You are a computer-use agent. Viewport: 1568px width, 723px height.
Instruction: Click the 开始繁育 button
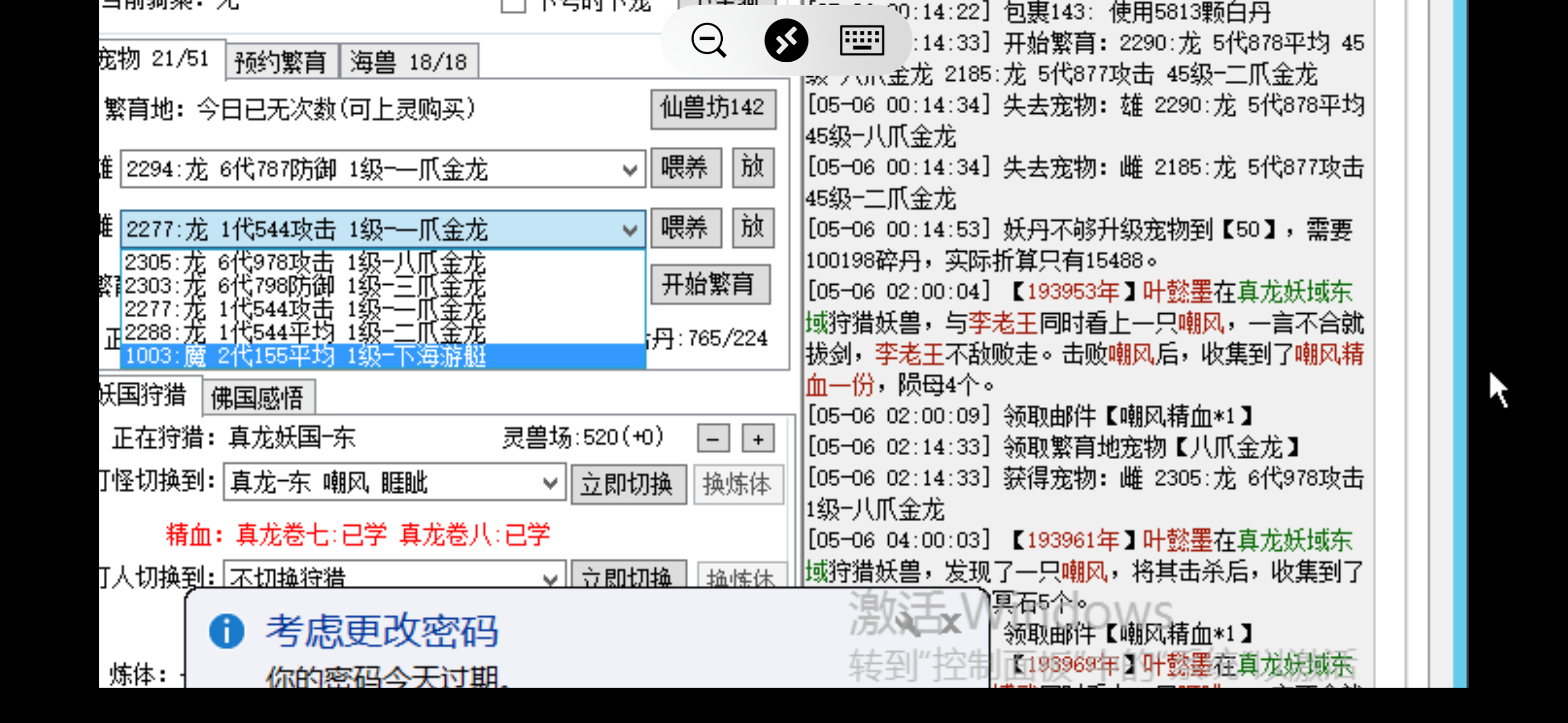point(711,284)
